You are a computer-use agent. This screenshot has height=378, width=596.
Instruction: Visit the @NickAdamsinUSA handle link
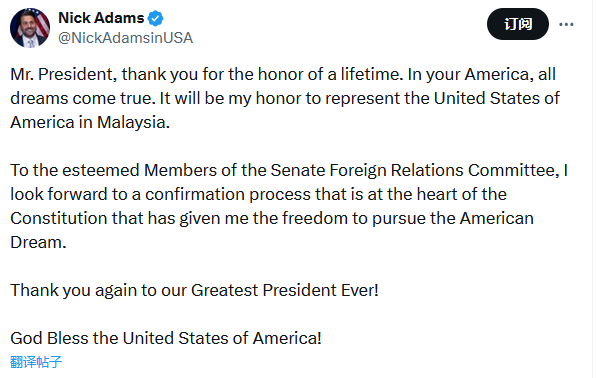pyautogui.click(x=125, y=38)
